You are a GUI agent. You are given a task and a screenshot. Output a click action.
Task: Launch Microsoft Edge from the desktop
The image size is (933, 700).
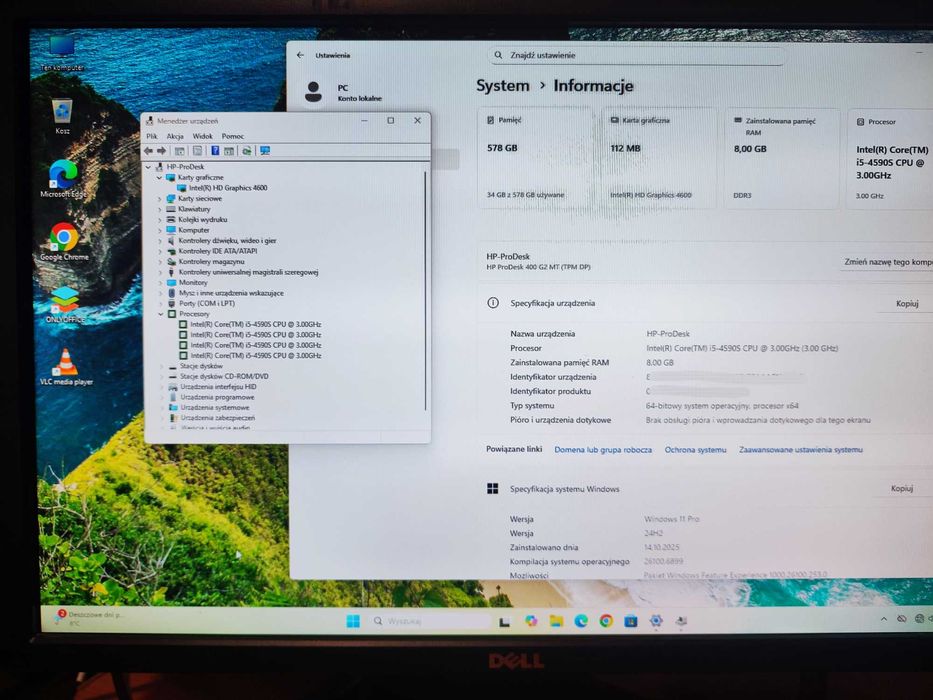63,179
